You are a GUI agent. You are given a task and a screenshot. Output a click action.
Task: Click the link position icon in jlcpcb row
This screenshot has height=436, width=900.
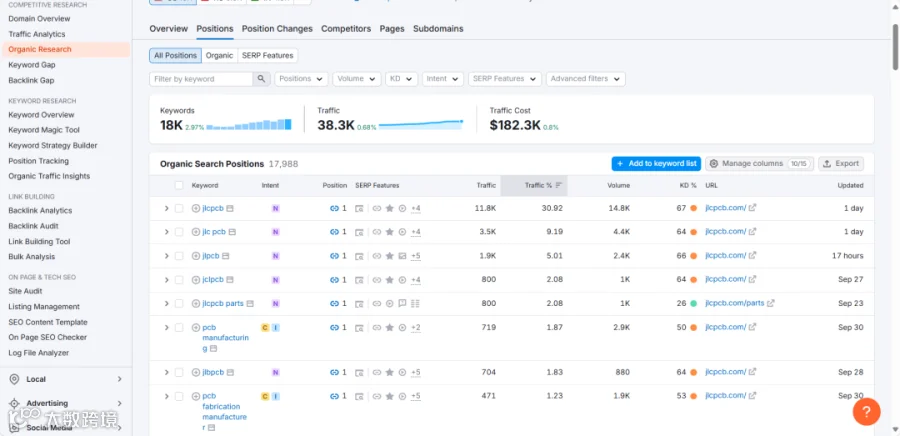335,208
